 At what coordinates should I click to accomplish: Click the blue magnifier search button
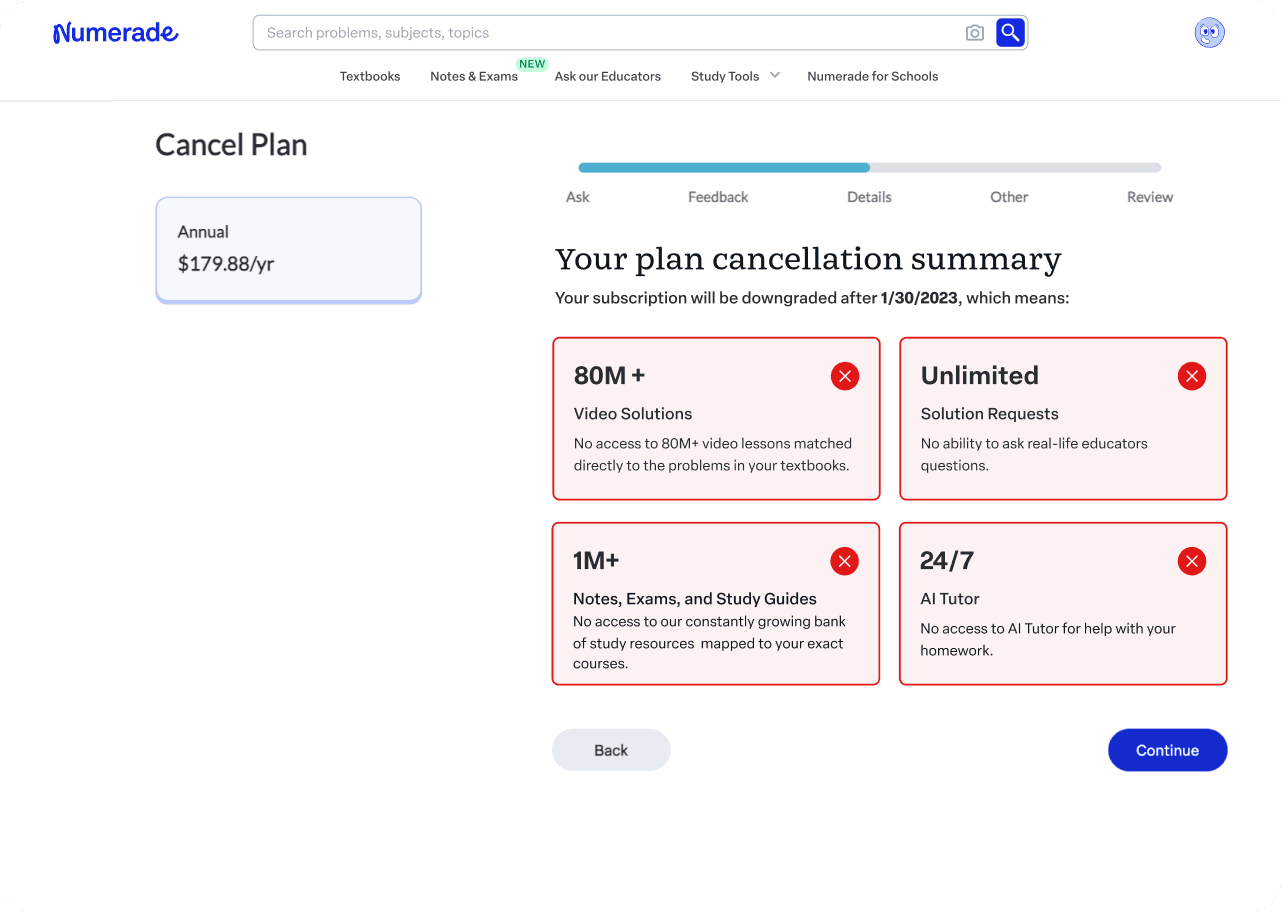click(1010, 33)
